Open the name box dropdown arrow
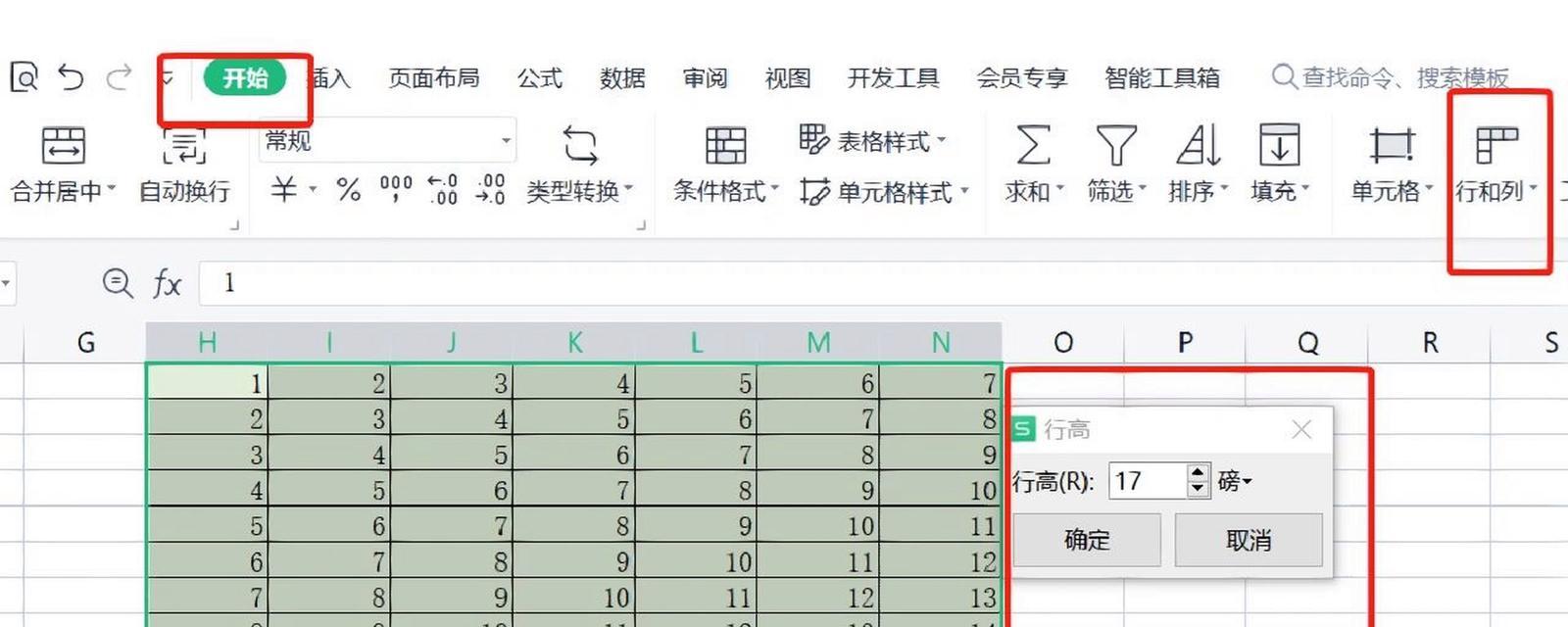The image size is (1568, 627). click(x=6, y=283)
